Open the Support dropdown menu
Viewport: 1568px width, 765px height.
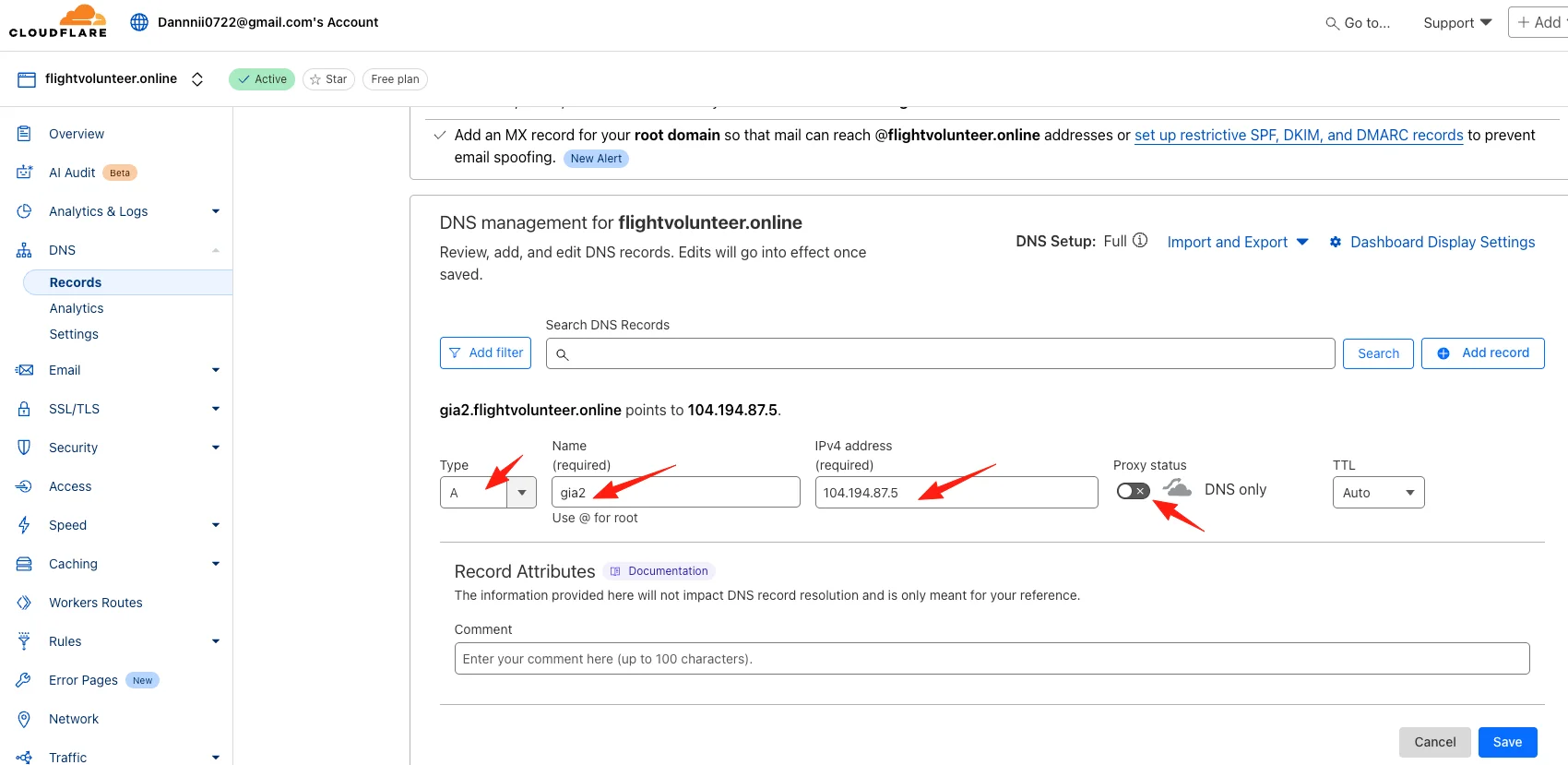(x=1457, y=23)
